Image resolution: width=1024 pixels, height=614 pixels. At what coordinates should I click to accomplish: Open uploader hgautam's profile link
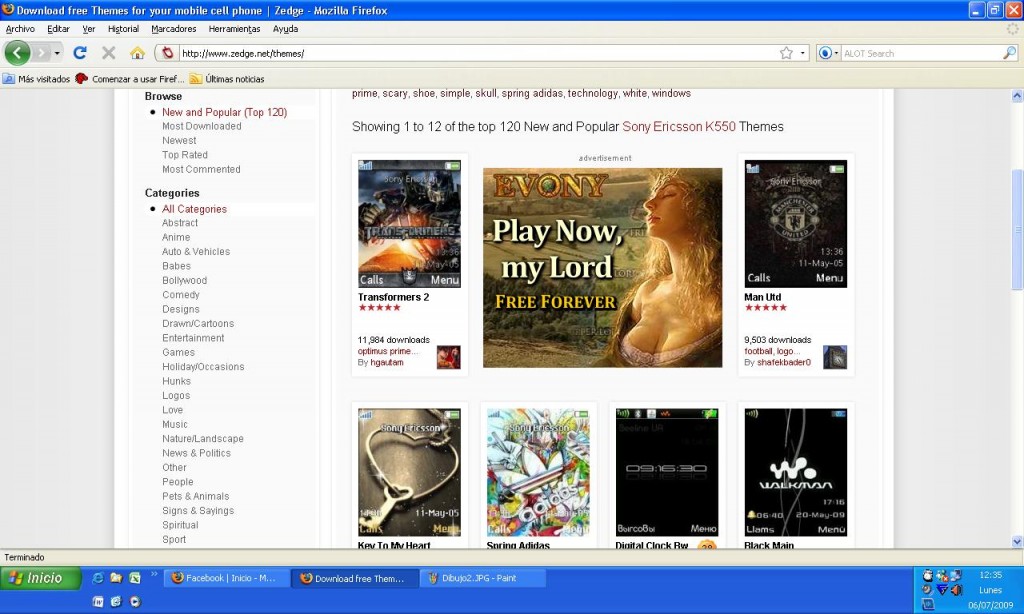pyautogui.click(x=387, y=363)
